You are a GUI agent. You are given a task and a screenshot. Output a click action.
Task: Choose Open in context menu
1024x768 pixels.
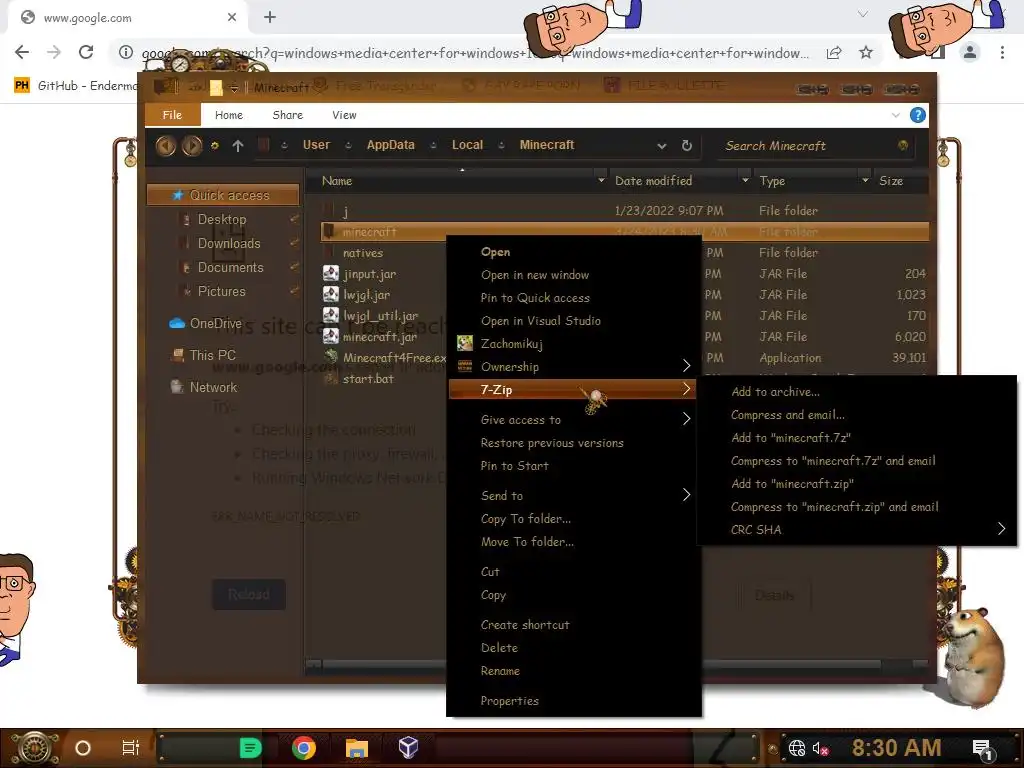496,252
